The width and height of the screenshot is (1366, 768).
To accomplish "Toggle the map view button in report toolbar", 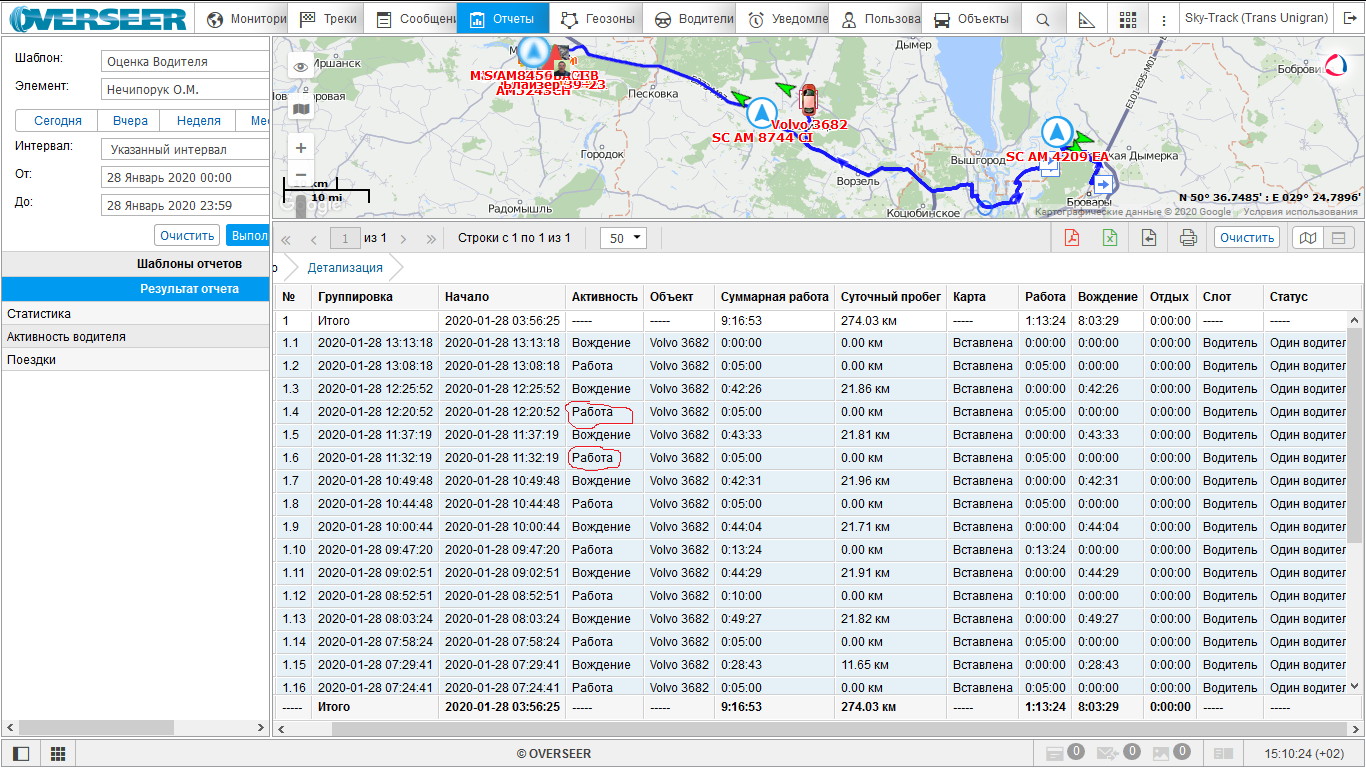I will (1307, 238).
